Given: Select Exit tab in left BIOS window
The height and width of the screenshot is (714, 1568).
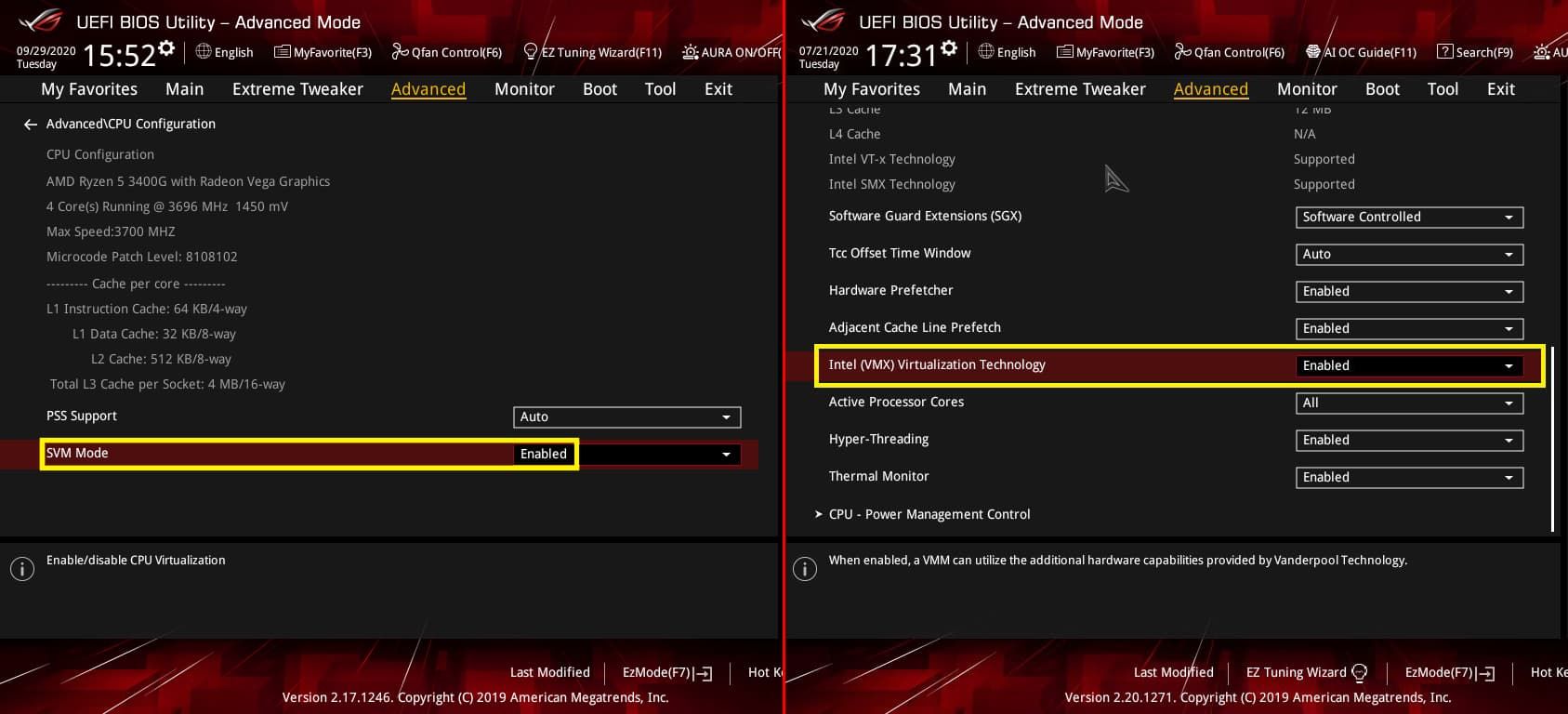Looking at the screenshot, I should pos(718,89).
